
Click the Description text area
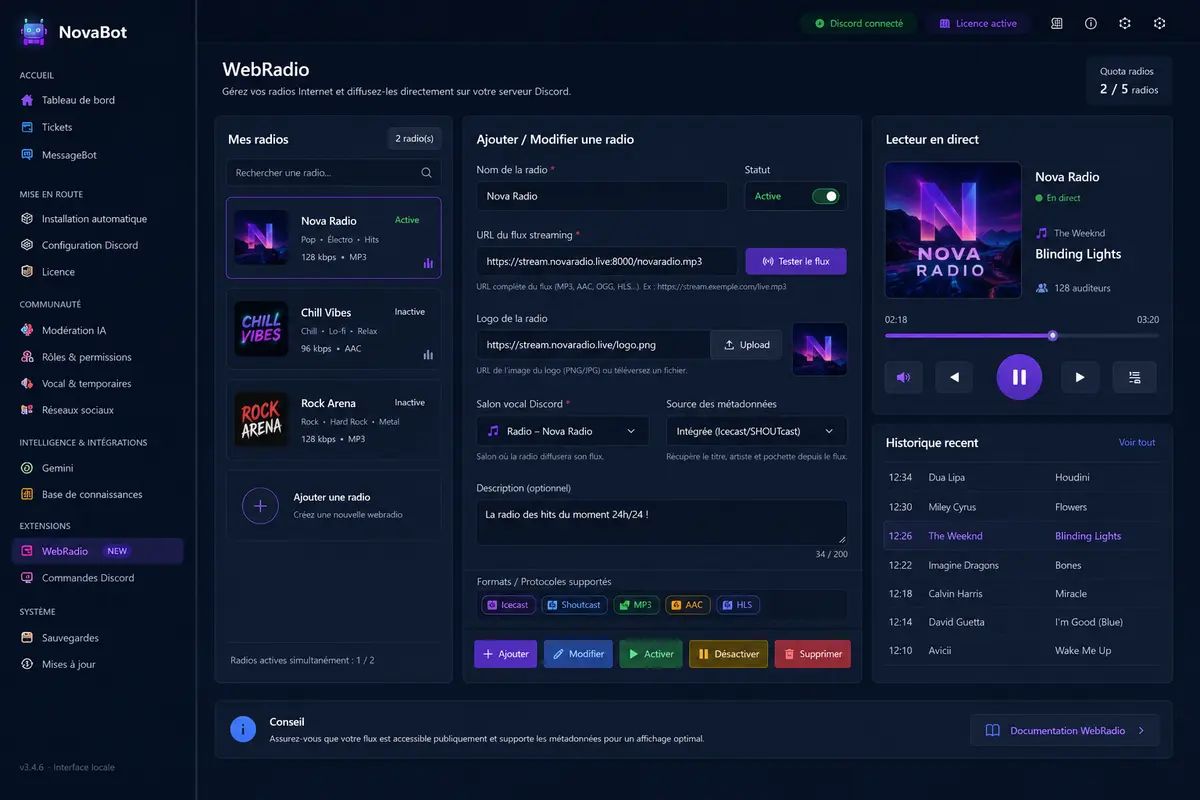click(662, 523)
